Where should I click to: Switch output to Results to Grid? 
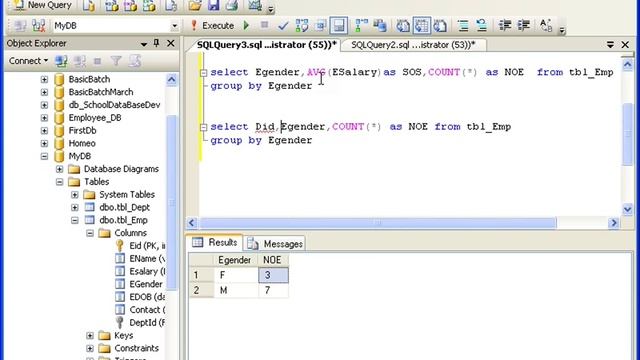(x=421, y=26)
